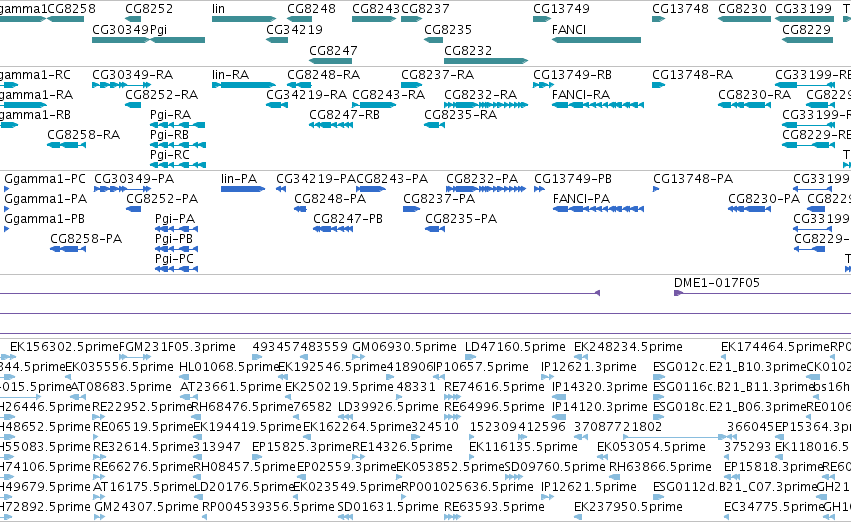
Task: Open EST RE74616.5prime
Action: (452, 397)
